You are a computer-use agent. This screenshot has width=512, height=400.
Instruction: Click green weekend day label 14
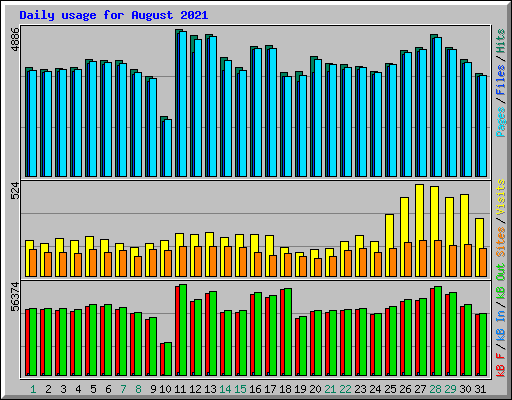point(225,389)
